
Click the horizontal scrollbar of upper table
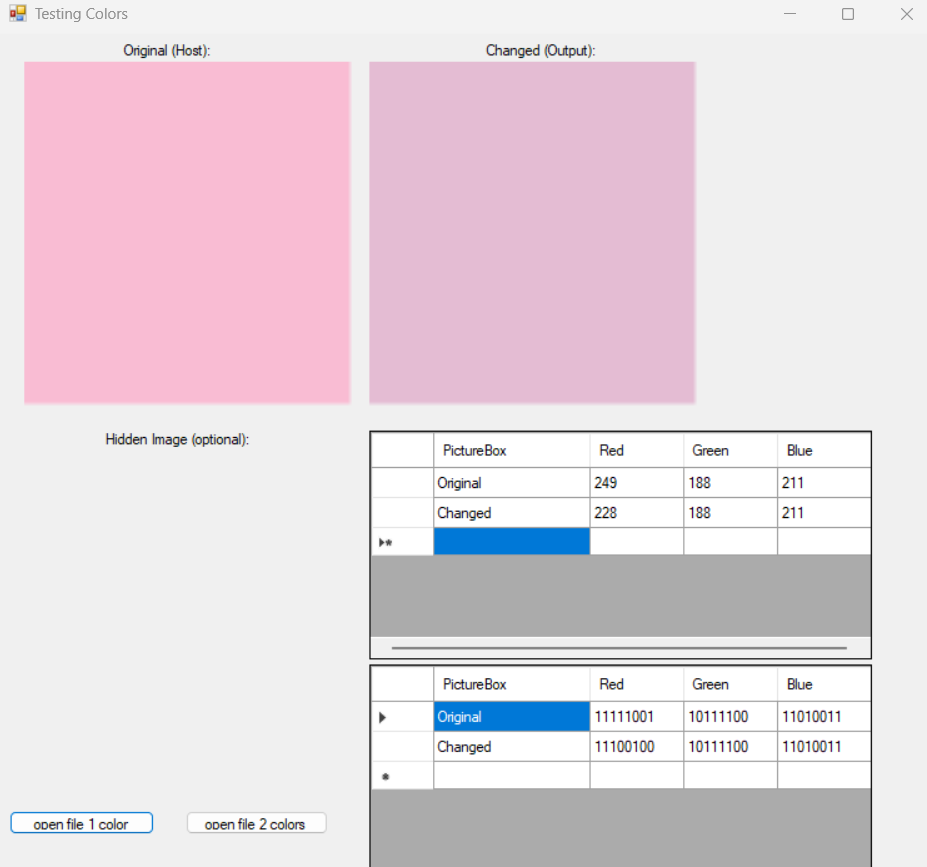tap(619, 648)
